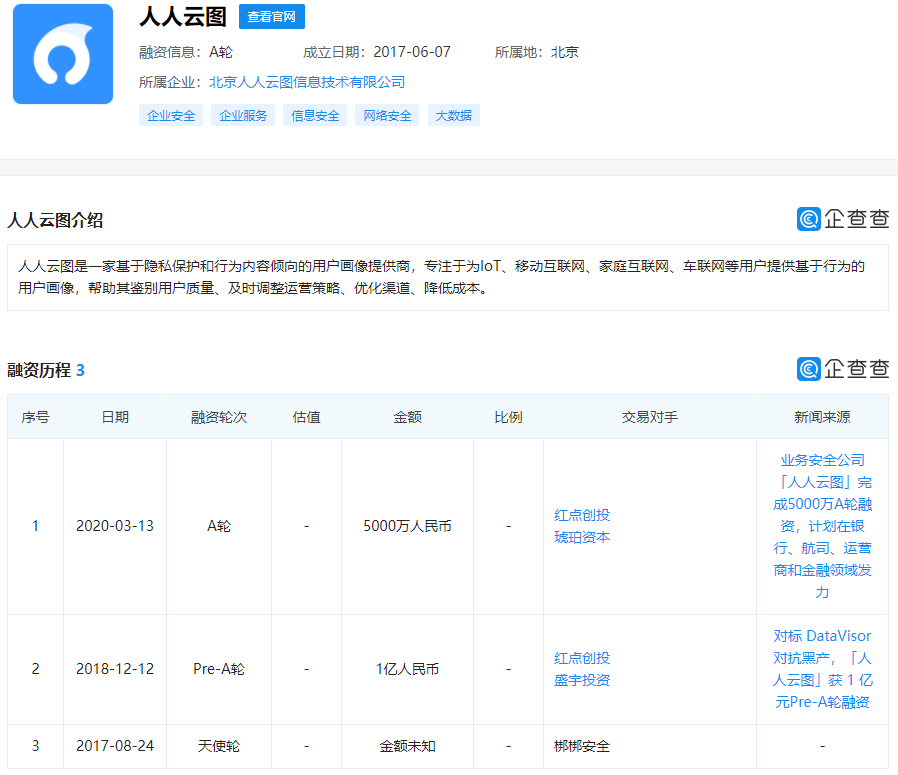898x775 pixels.
Task: Select the 企业安全 tag
Action: (x=171, y=116)
